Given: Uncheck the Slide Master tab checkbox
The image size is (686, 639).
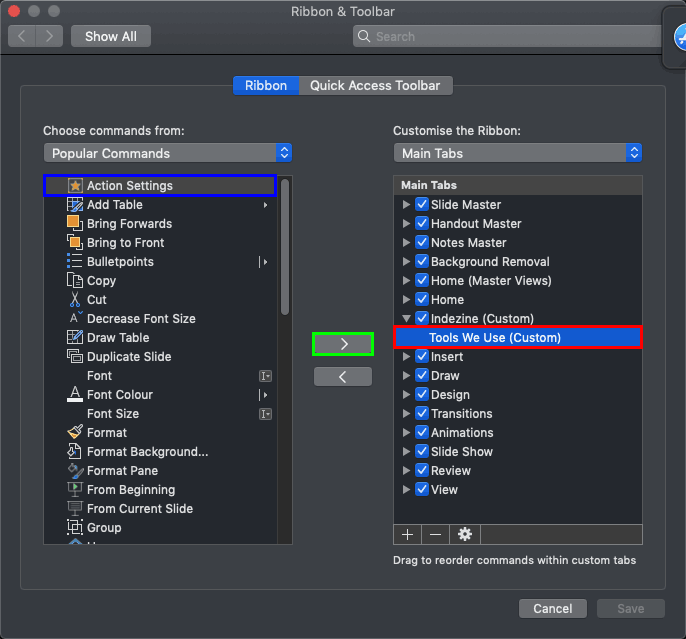Looking at the screenshot, I should pos(422,204).
